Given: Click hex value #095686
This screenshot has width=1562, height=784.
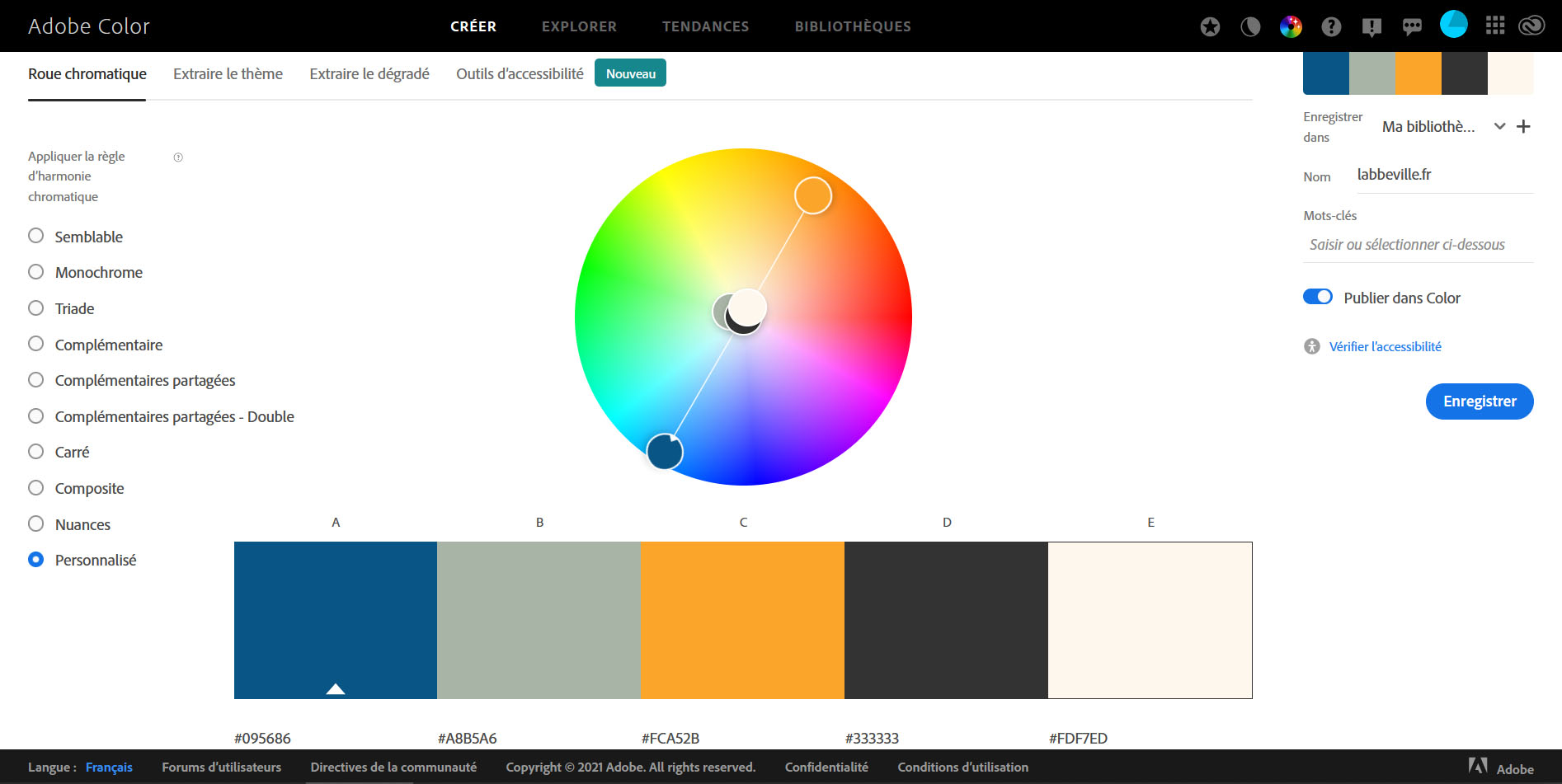Looking at the screenshot, I should [x=262, y=738].
